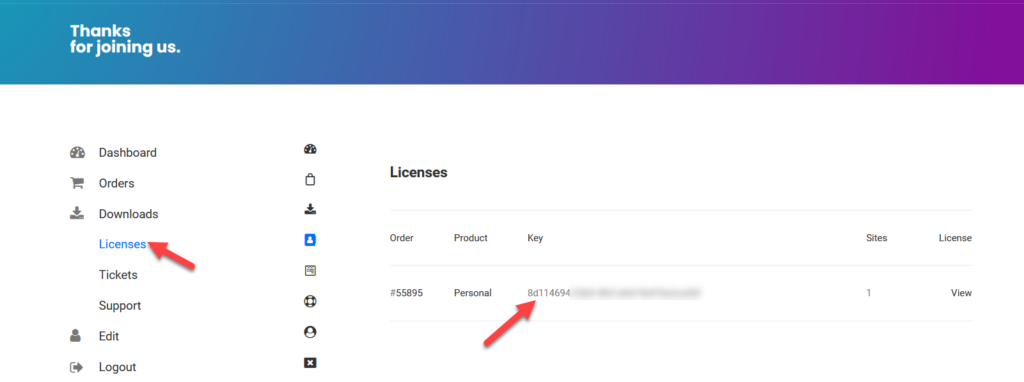Open the Orders menu item
Screen dimensions: 1024x382
click(x=116, y=183)
